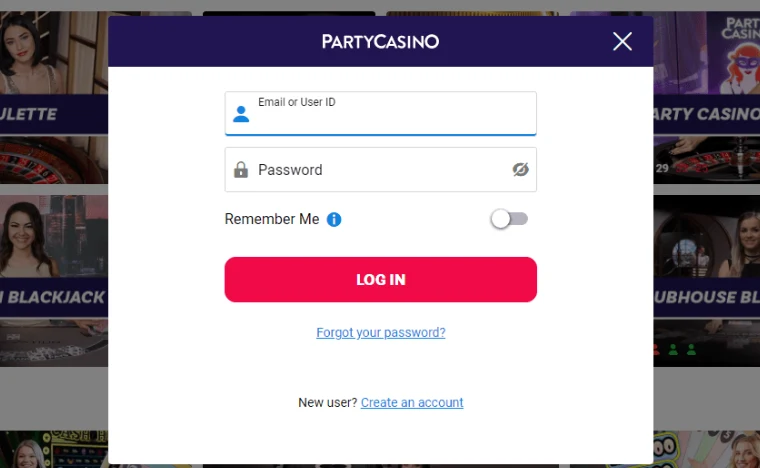Open the bottom-right game thumbnail

[707, 449]
